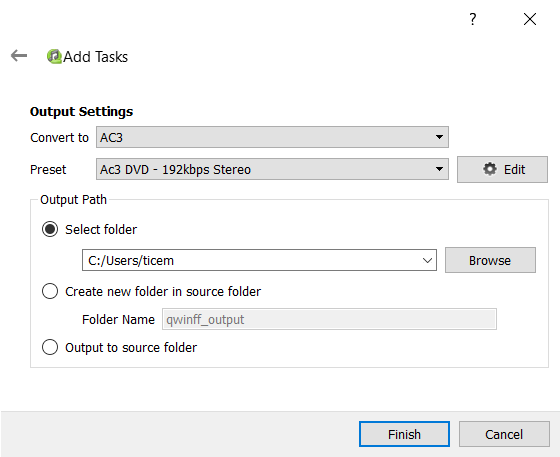The height and width of the screenshot is (457, 560).
Task: Click Finish to add the tasks
Action: click(404, 434)
